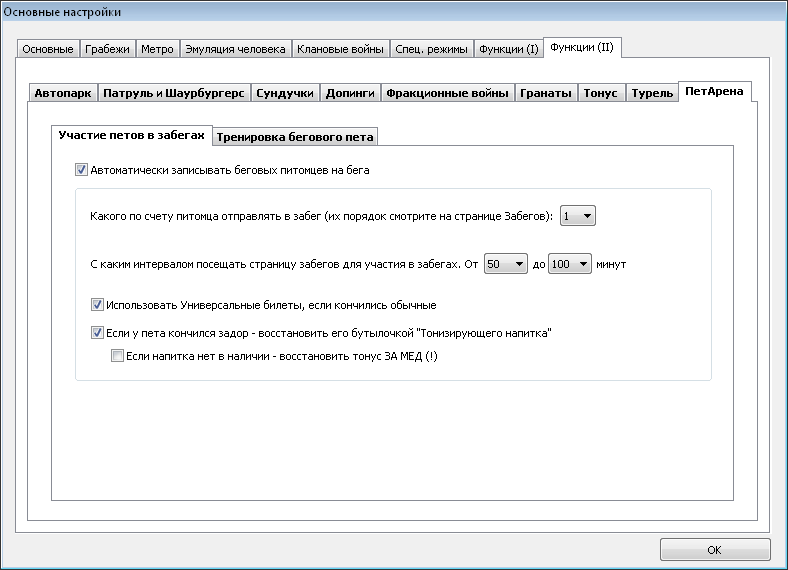Select Участие петов в забегах tab

pyautogui.click(x=132, y=135)
